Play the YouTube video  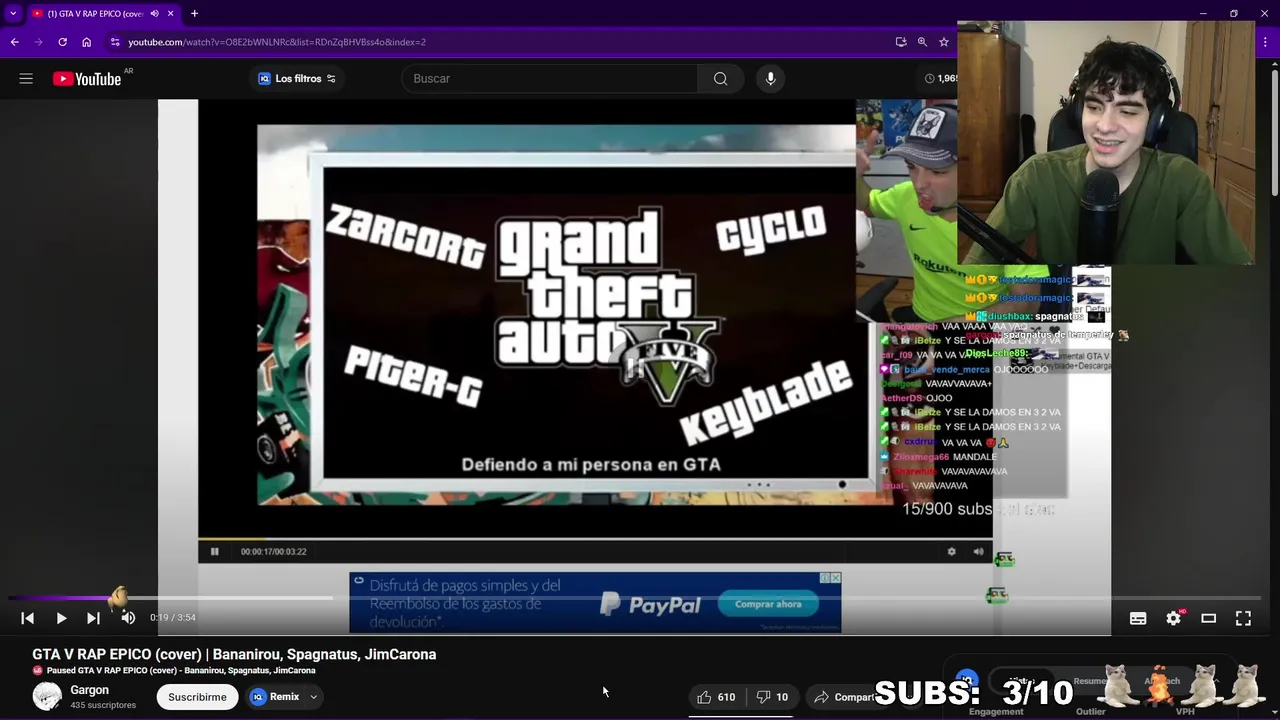pyautogui.click(x=61, y=618)
